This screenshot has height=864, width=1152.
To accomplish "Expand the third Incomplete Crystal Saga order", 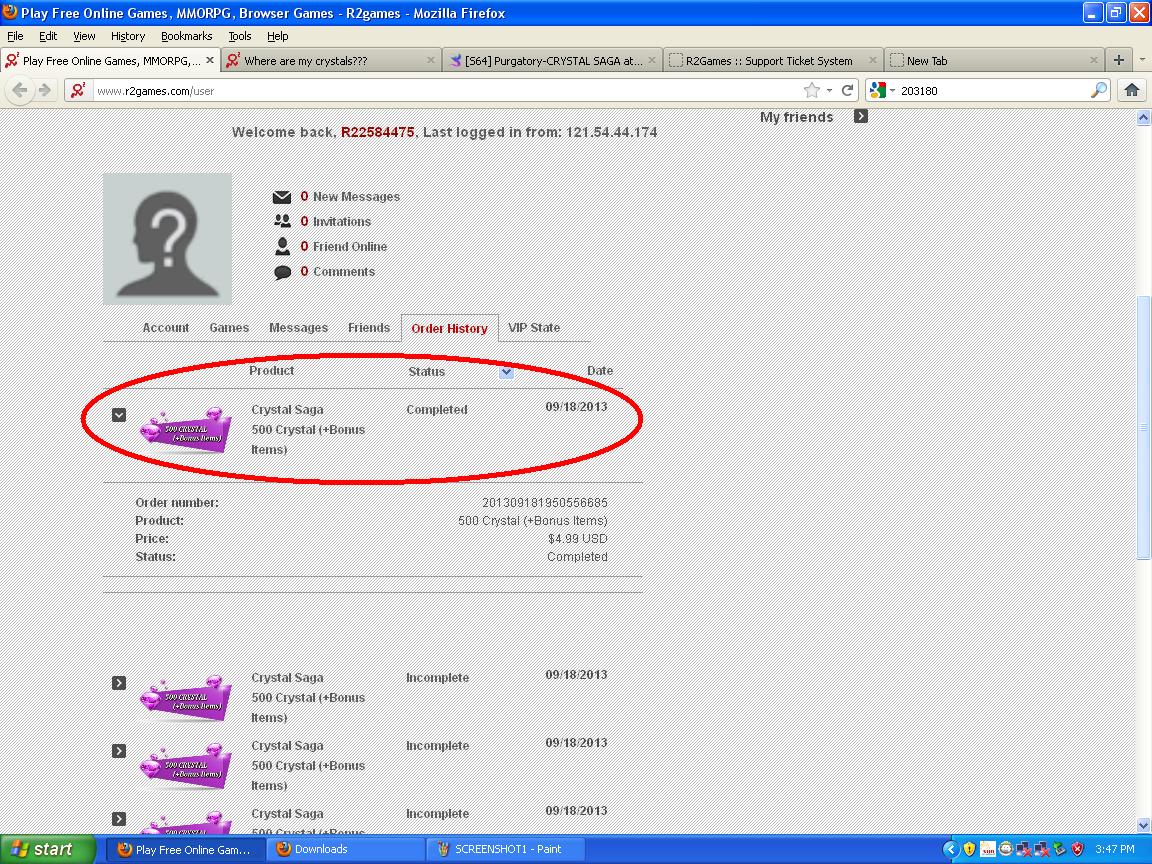I will pos(119,819).
